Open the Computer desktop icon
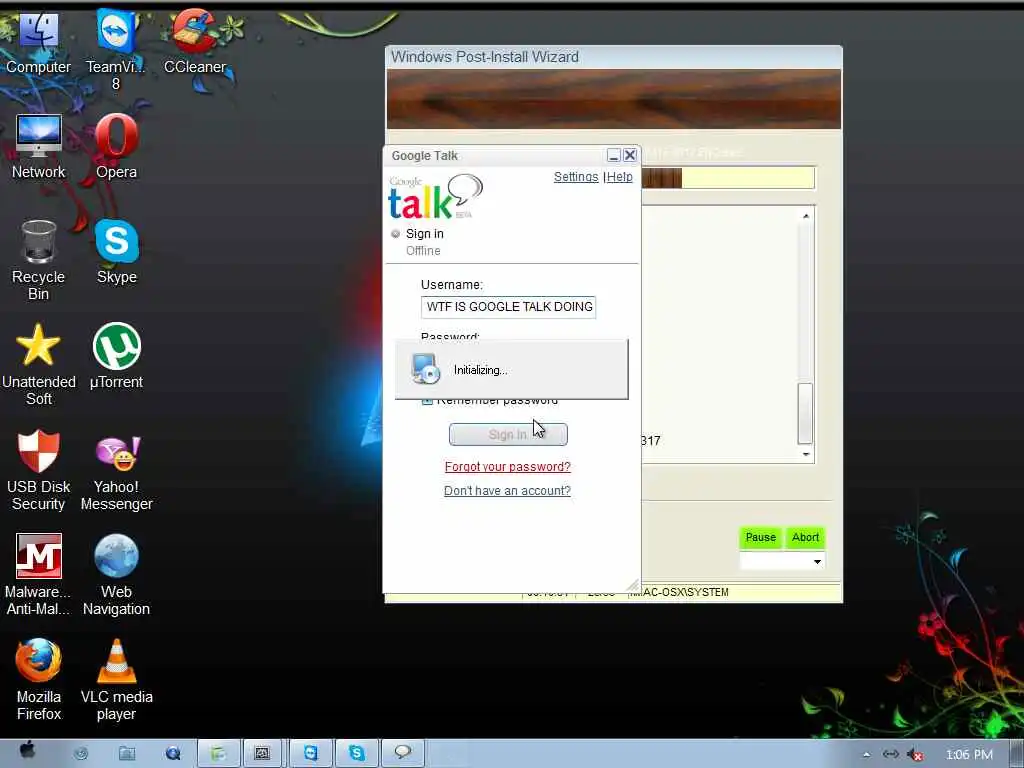This screenshot has width=1024, height=768. point(38,44)
